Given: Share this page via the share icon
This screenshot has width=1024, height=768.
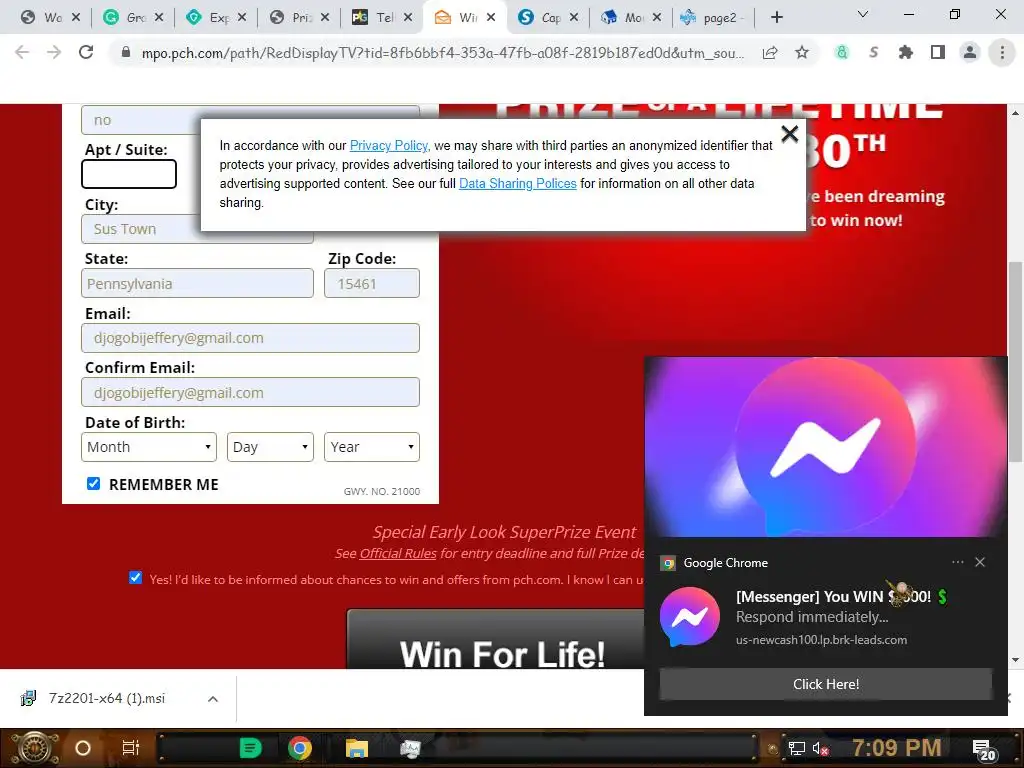Looking at the screenshot, I should click(x=770, y=52).
